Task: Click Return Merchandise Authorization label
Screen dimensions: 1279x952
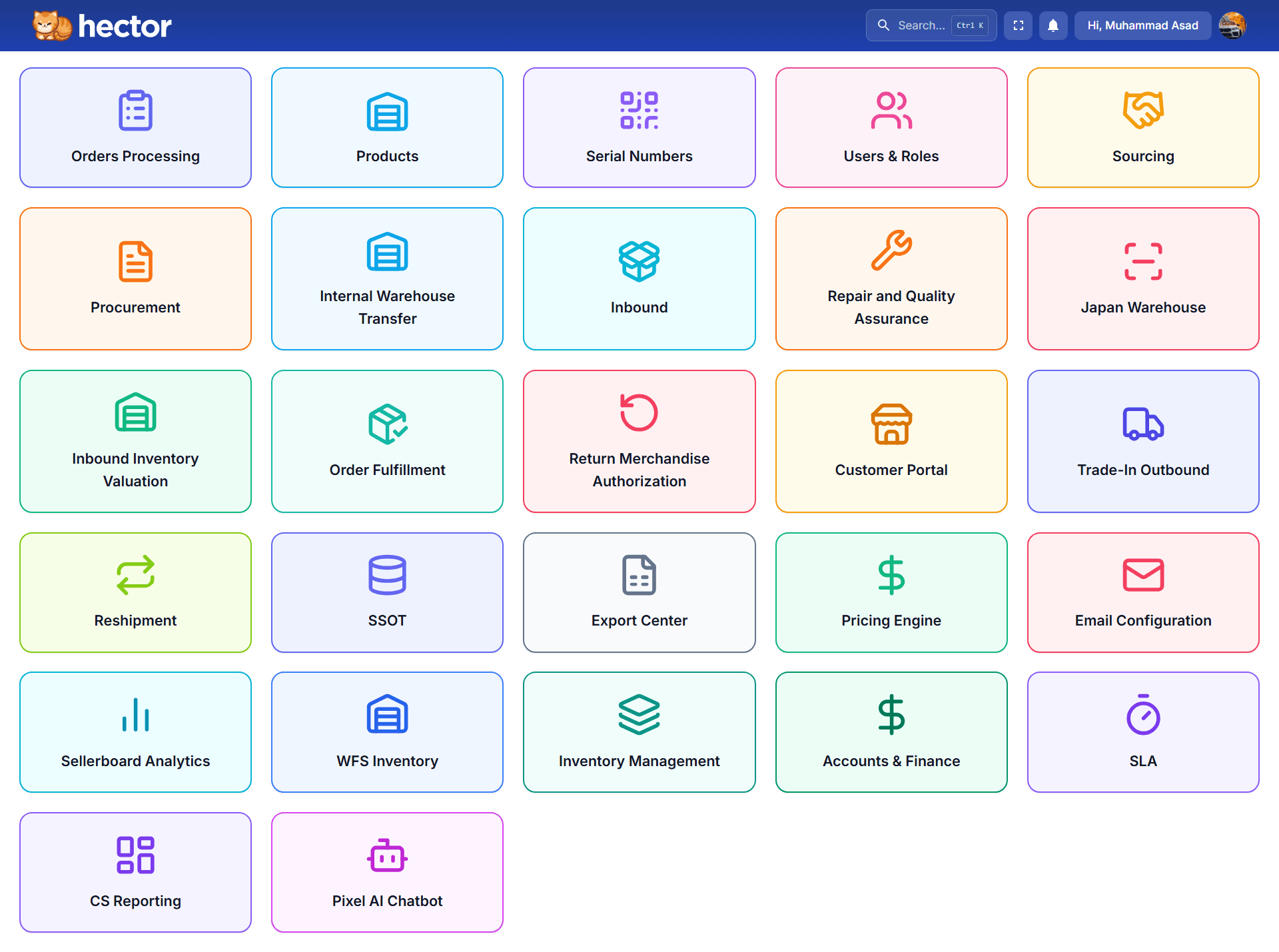Action: coord(639,470)
